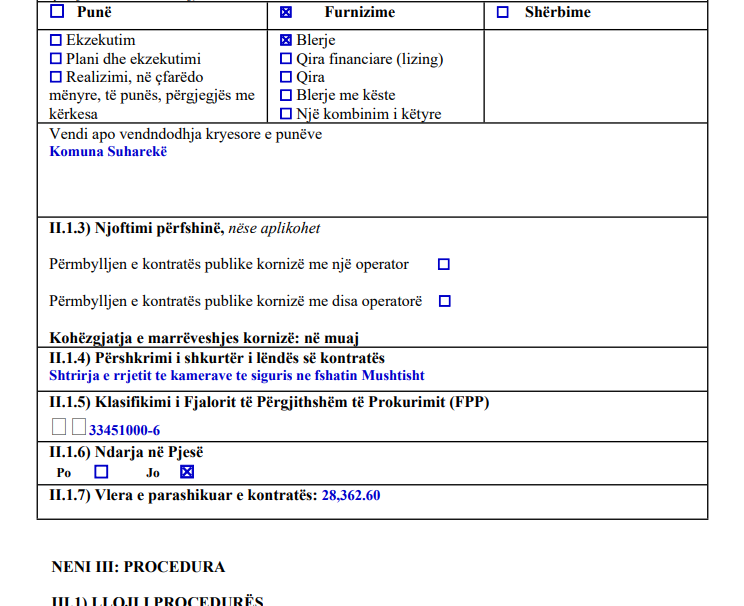Click the II.1.4) Përshkrimi i shkurtër heading

[217, 358]
